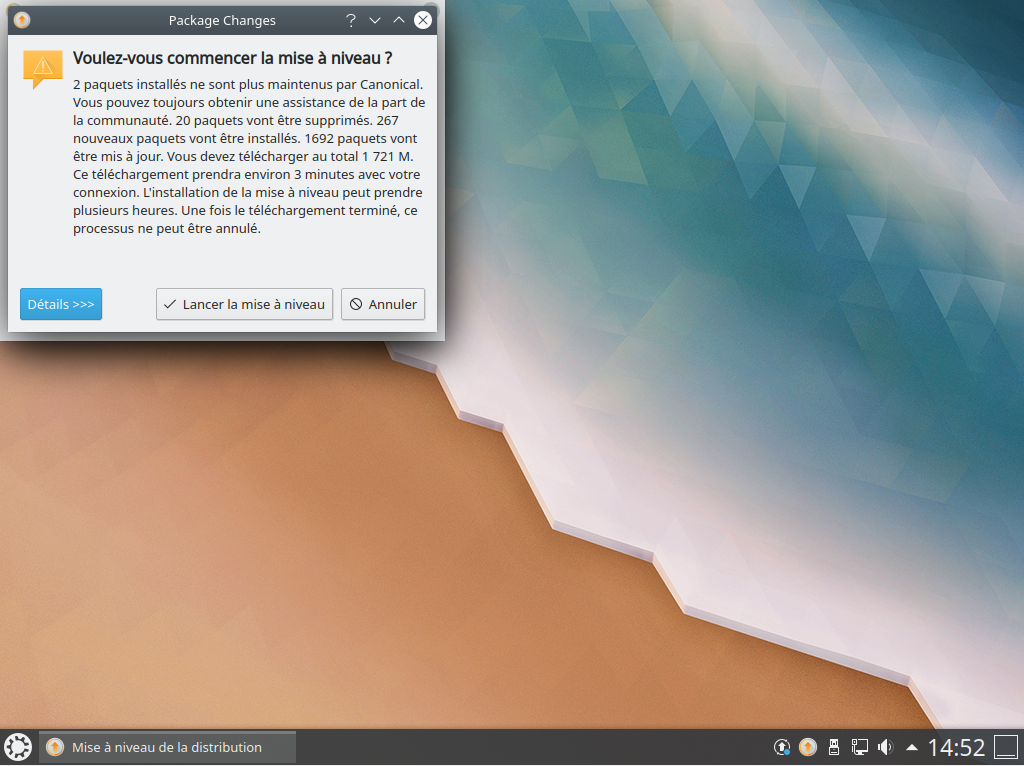Click the Show Desktop panel icon
Screen dimensions: 1024x766
[x=1006, y=747]
